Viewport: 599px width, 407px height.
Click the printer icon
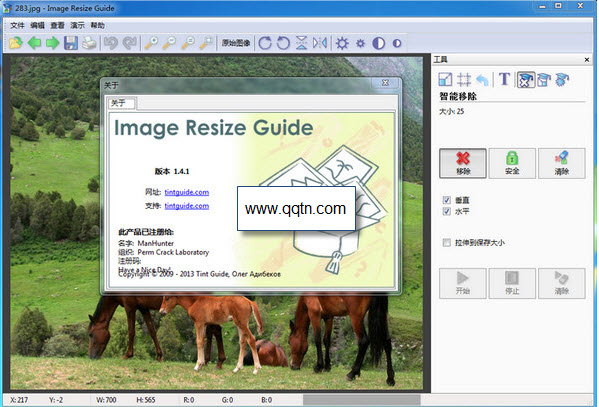[89, 43]
